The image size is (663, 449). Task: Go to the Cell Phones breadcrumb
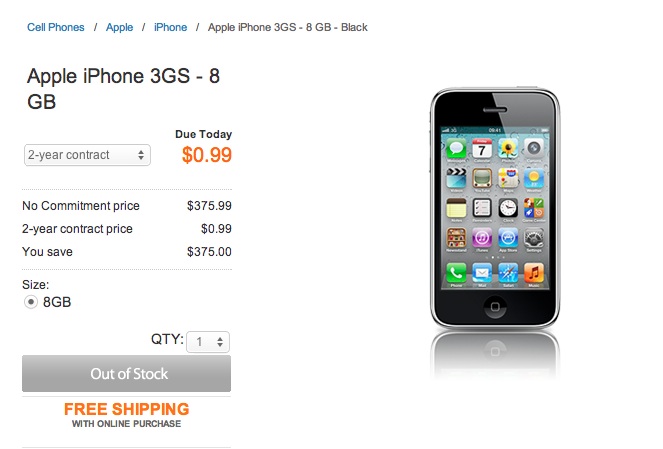[x=56, y=27]
